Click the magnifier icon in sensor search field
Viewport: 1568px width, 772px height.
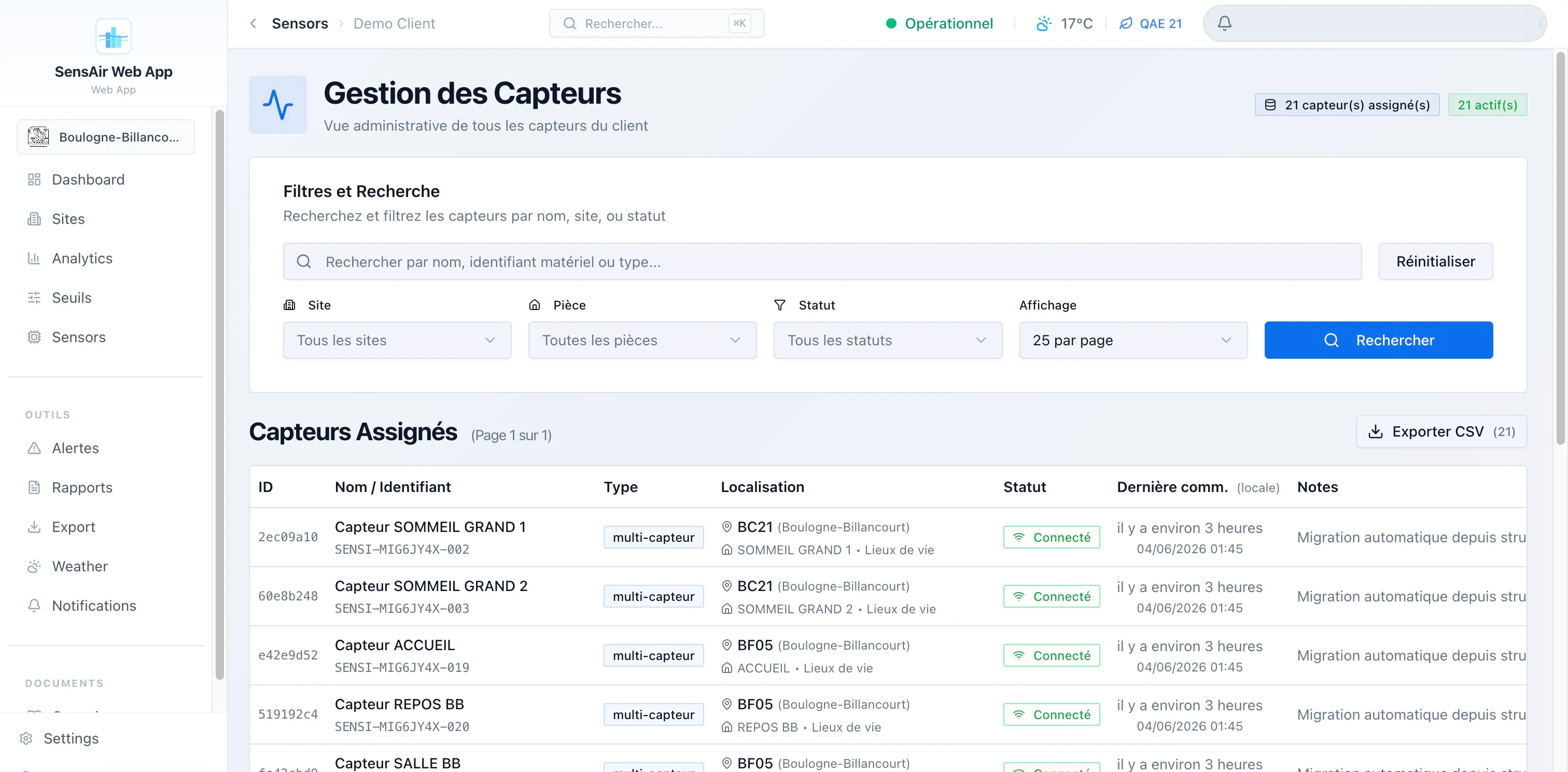point(304,262)
